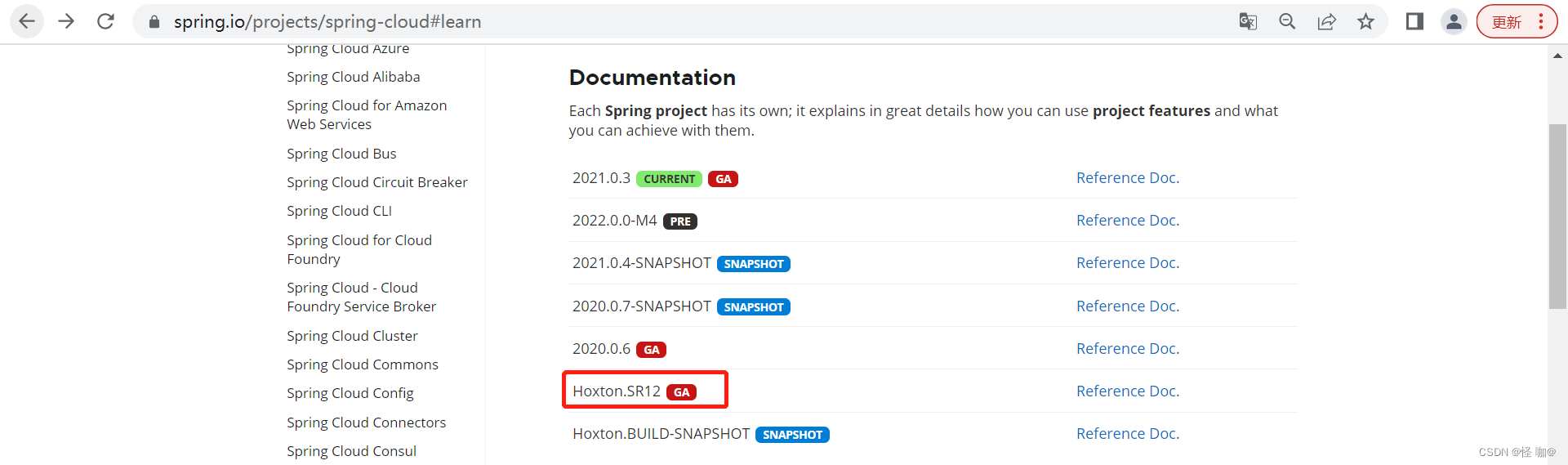
Task: Select the 2020.0.7-SNAPSHOT version text
Action: pos(642,306)
